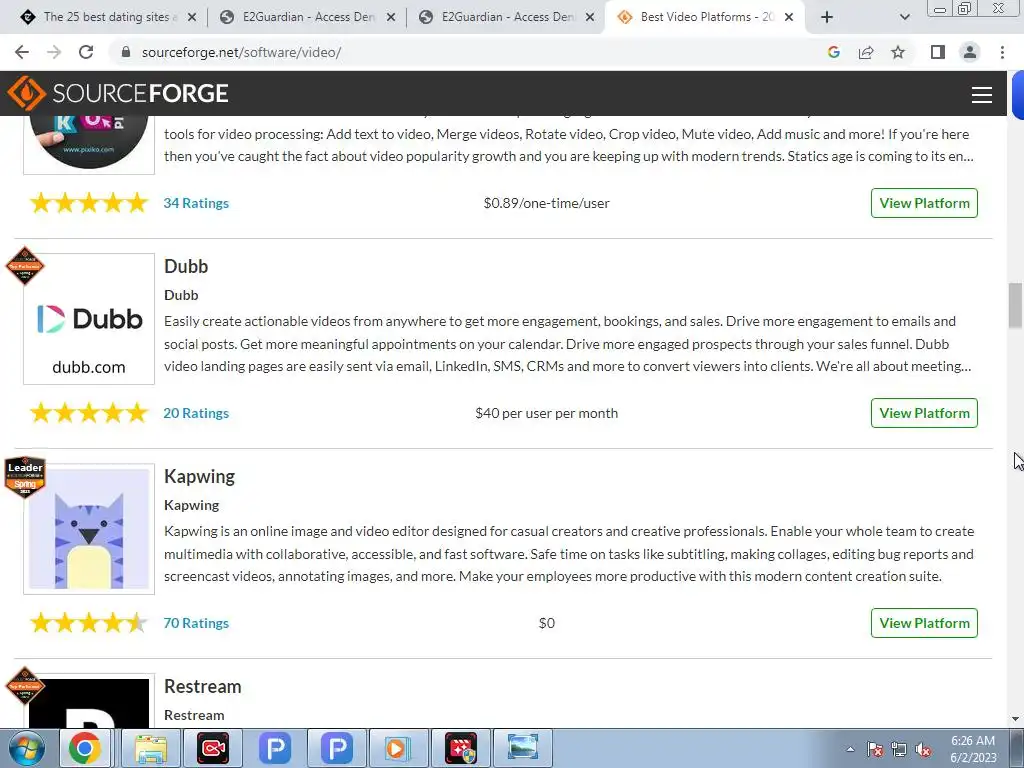Click the Restream Top Performer badge

pos(25,686)
